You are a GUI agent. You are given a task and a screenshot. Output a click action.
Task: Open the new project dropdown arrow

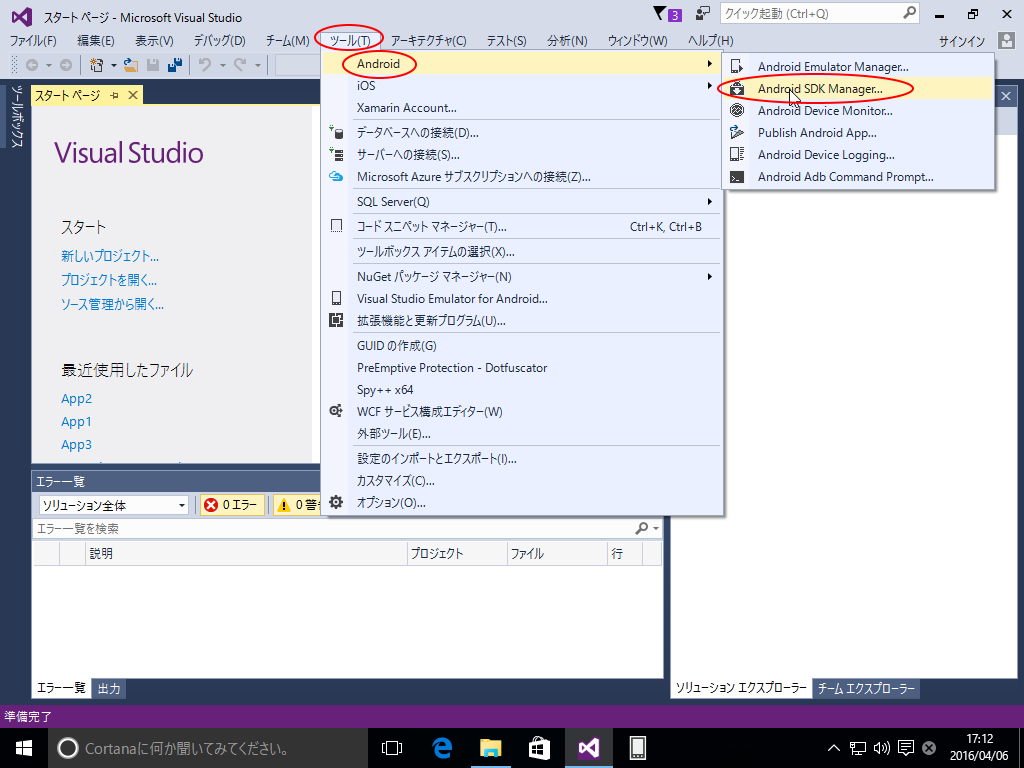[x=113, y=65]
